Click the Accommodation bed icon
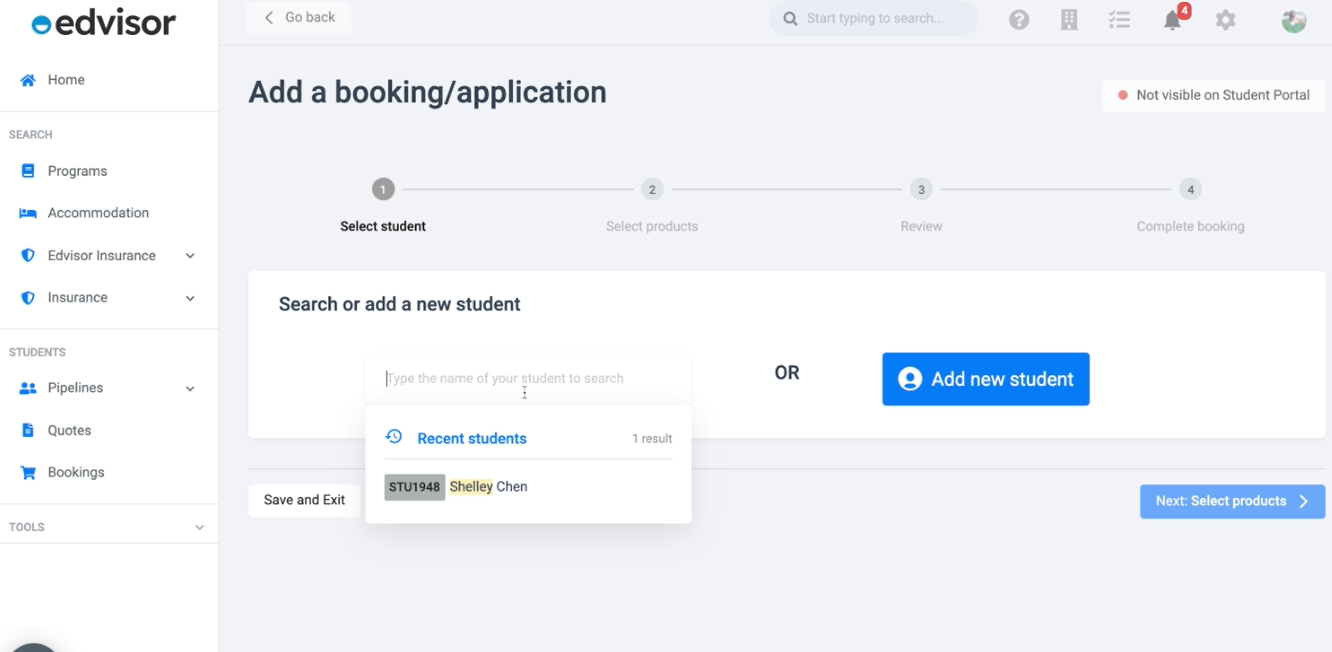The height and width of the screenshot is (652, 1332). (x=28, y=213)
